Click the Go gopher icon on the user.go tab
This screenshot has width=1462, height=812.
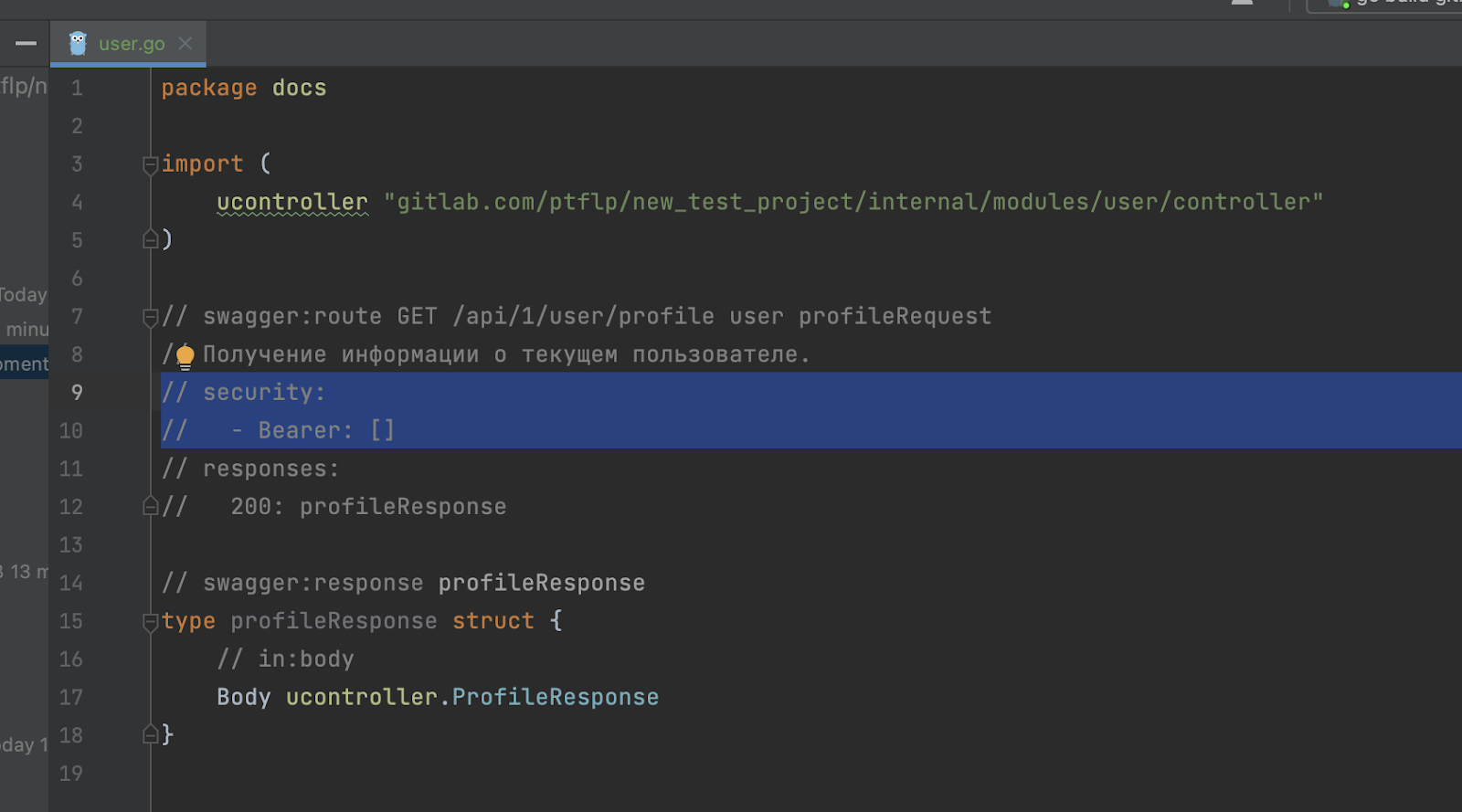click(x=78, y=43)
